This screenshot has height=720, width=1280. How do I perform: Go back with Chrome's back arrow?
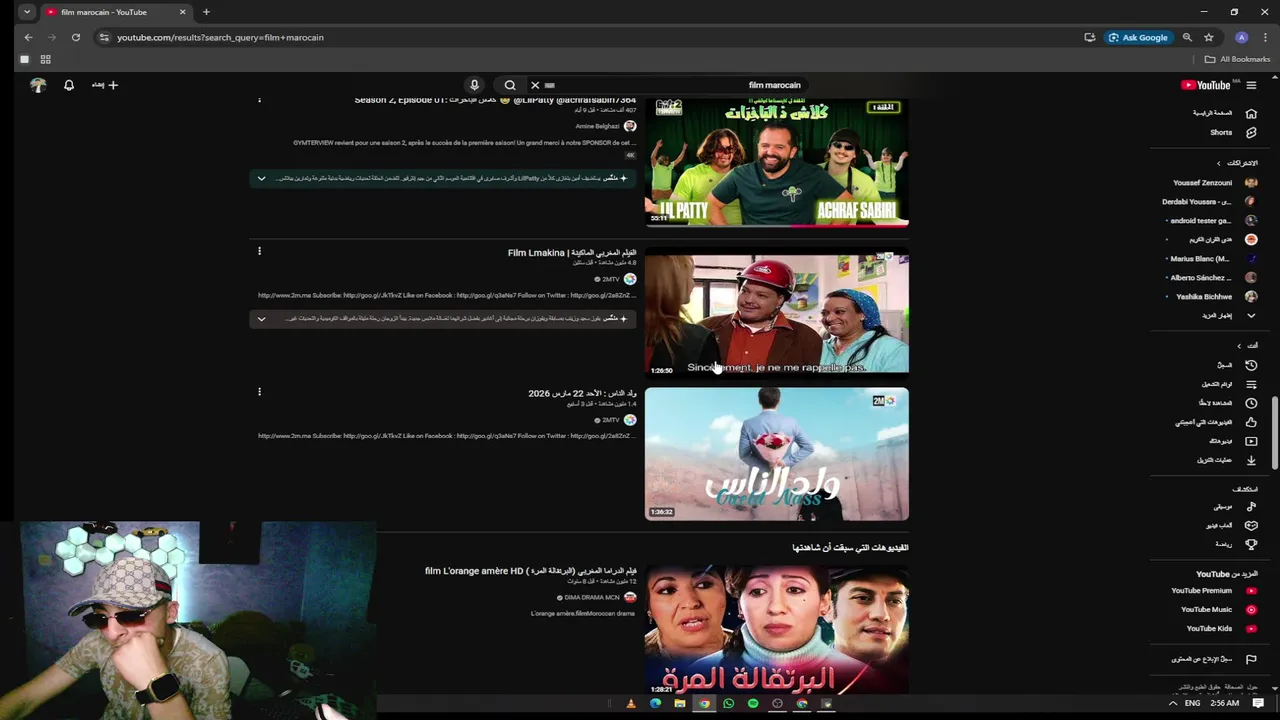tap(28, 37)
